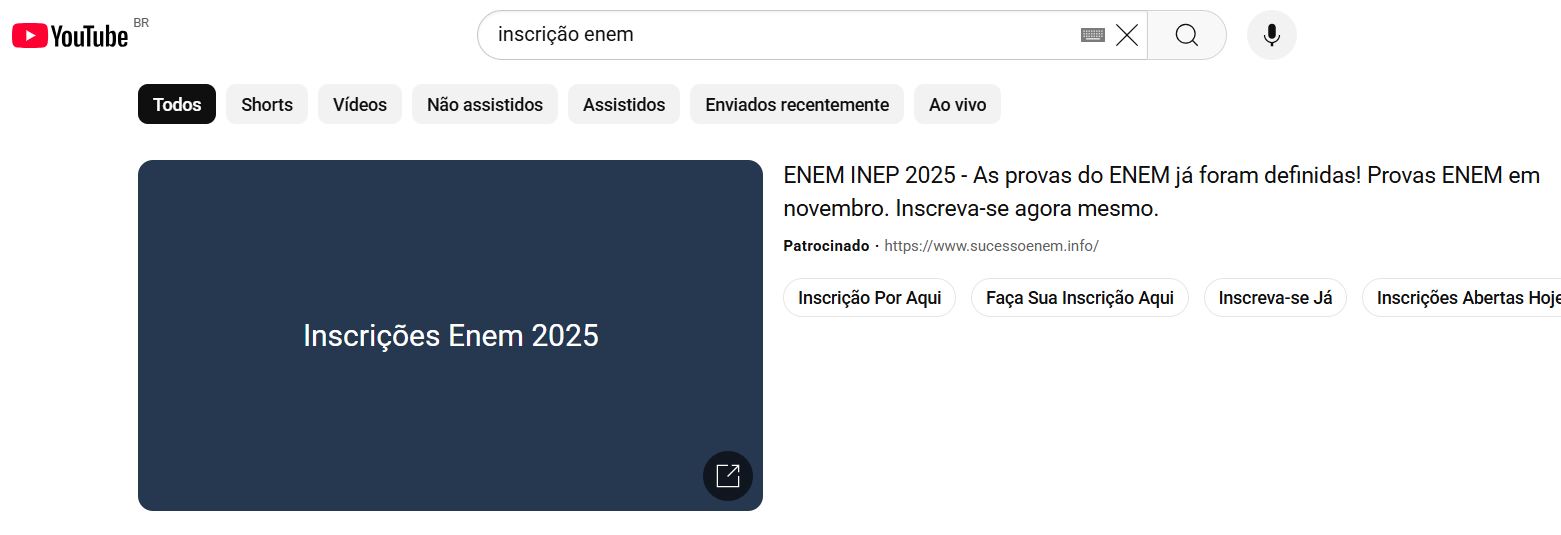The image size is (1561, 535).
Task: Start voice search with the microphone icon
Action: 1272,35
